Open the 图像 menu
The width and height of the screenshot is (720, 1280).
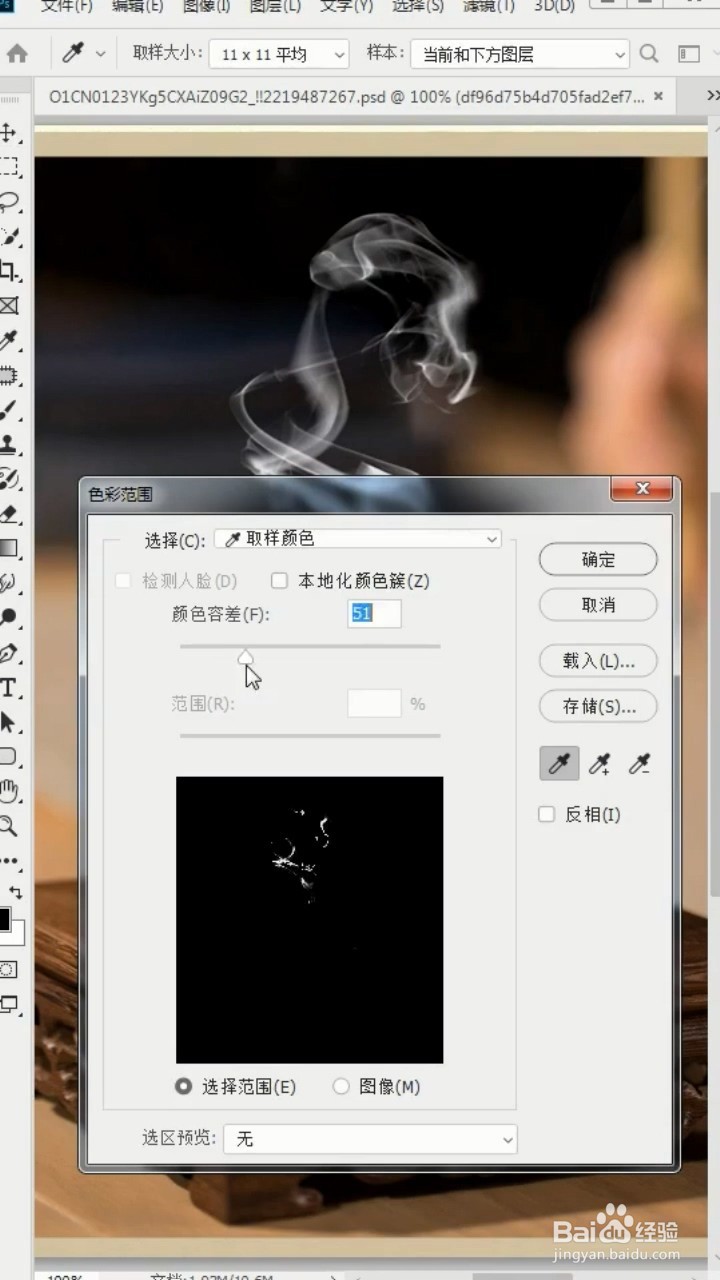click(x=206, y=6)
